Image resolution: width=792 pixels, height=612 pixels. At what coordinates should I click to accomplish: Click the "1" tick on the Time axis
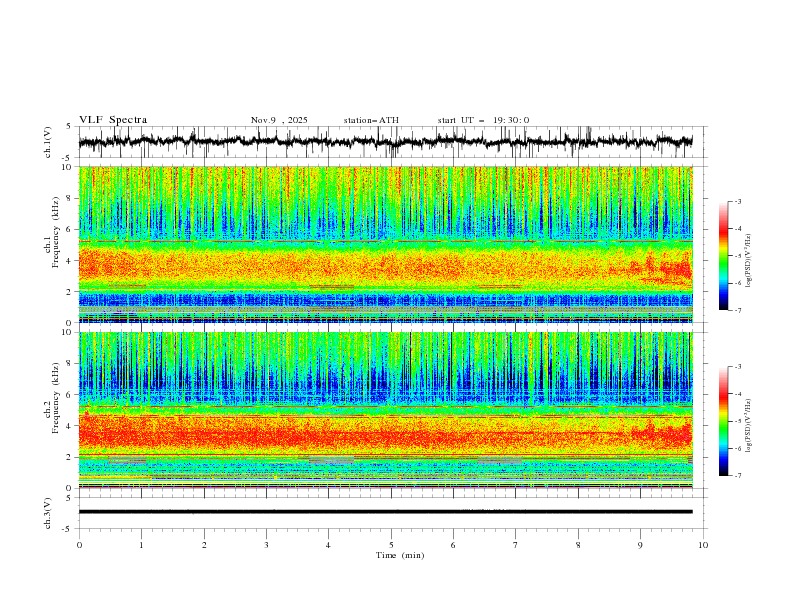click(x=141, y=545)
